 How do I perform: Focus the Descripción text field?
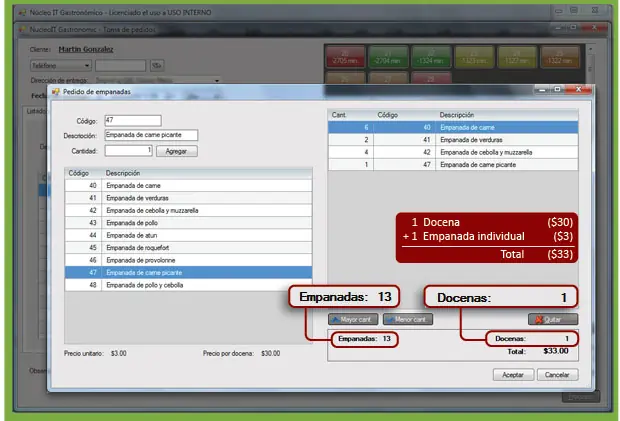tap(151, 135)
